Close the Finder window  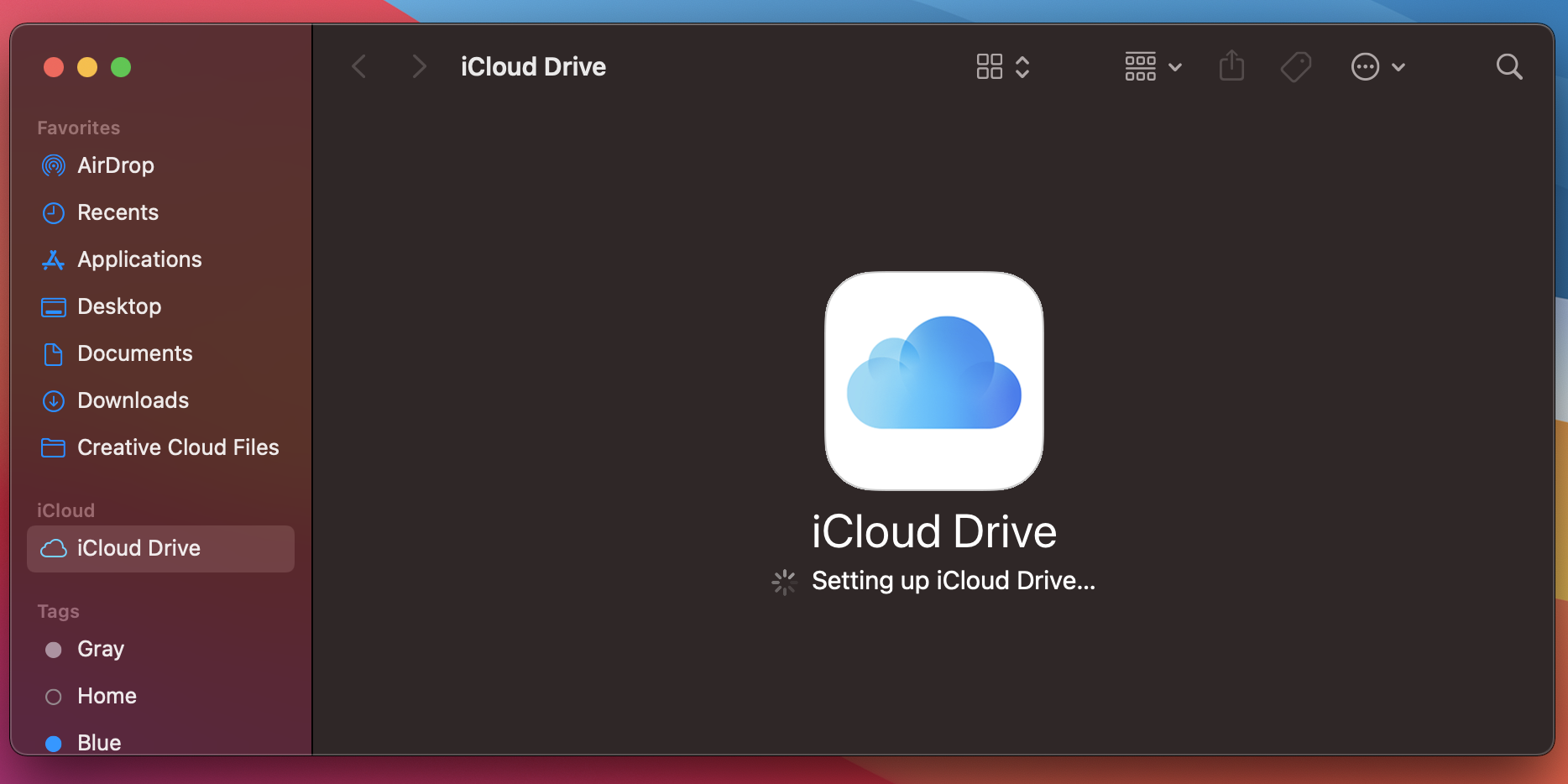pyautogui.click(x=54, y=67)
